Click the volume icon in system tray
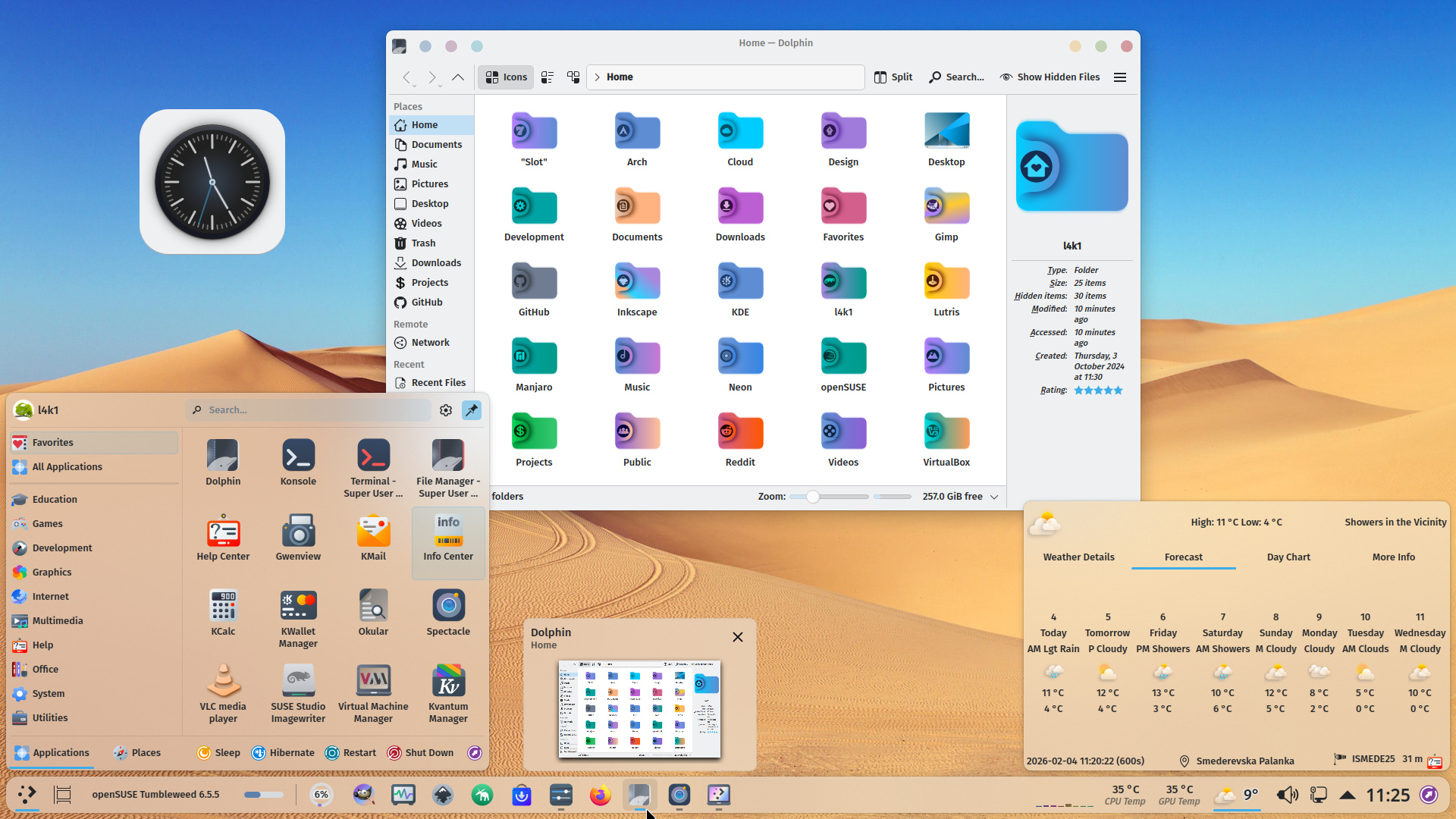 point(1287,795)
